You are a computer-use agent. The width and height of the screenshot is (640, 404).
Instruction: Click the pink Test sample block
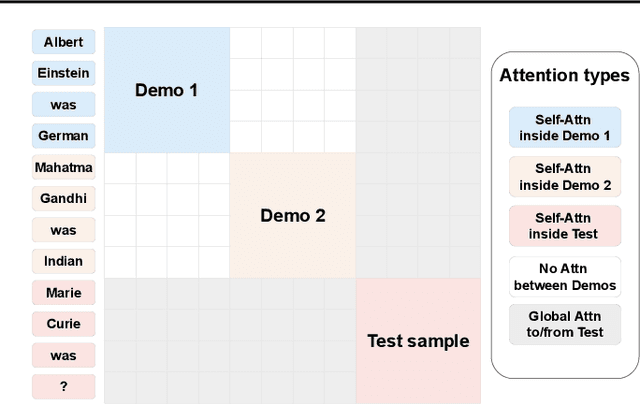tap(418, 341)
